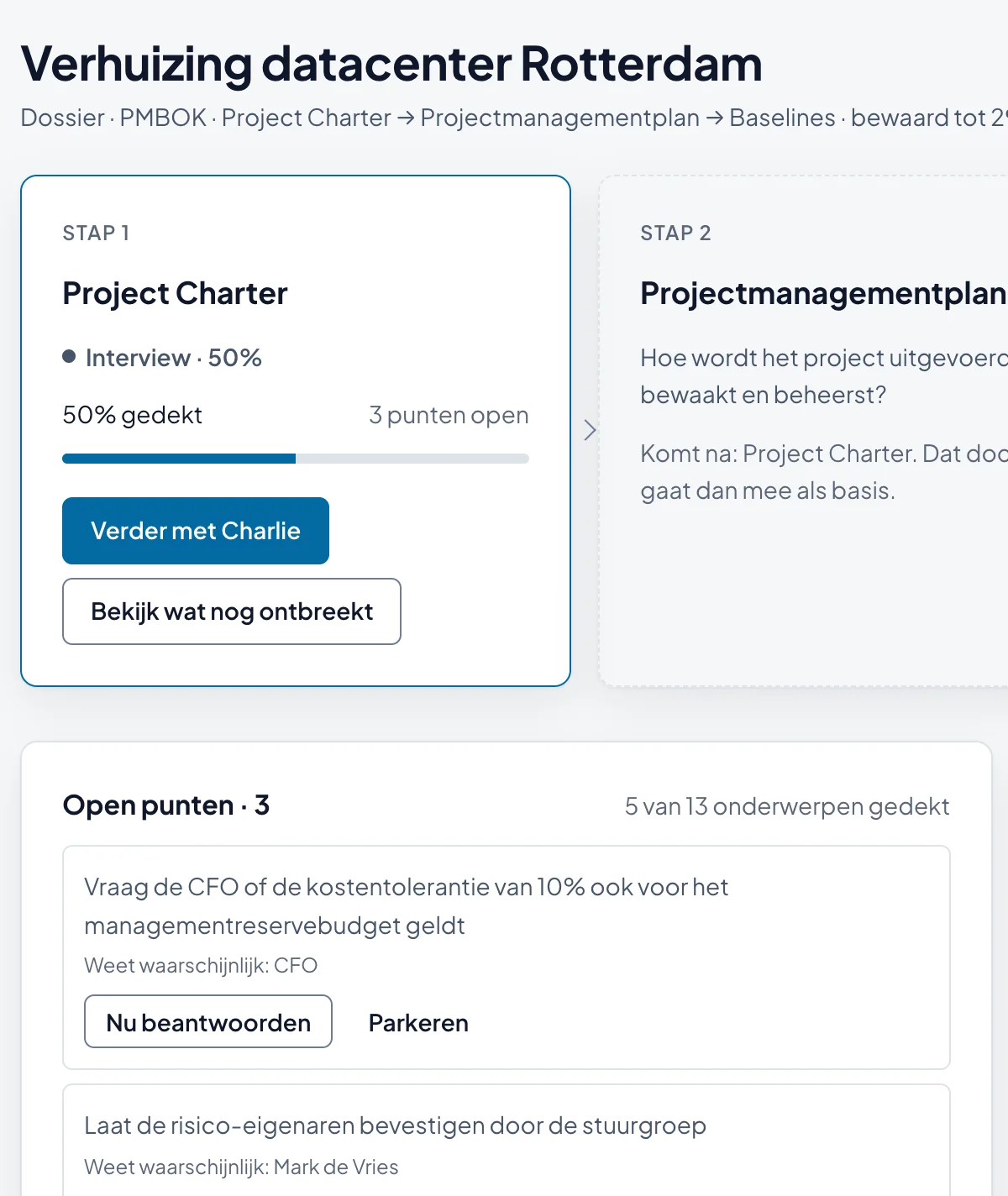Click 5 van 13 onderwerpen gedekt
Image resolution: width=1008 pixels, height=1196 pixels.
(787, 806)
